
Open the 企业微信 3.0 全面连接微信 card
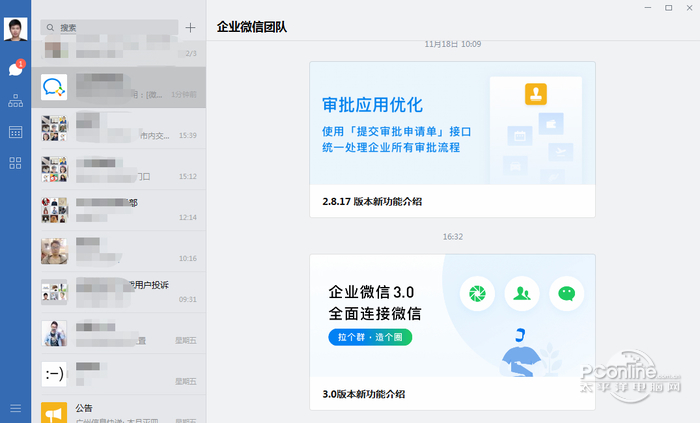(x=452, y=332)
